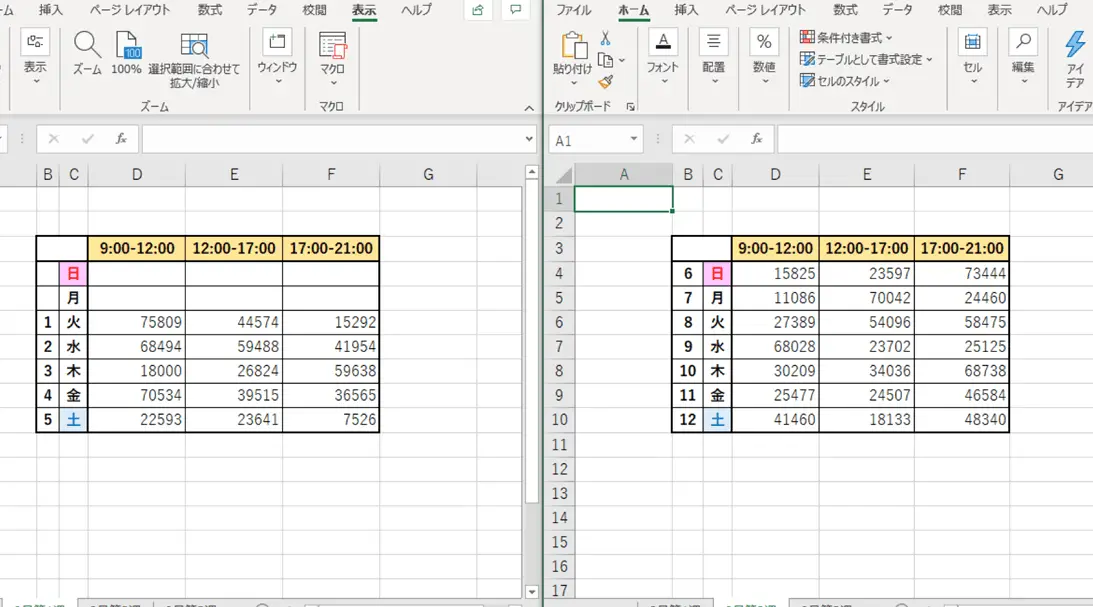
Task: Open Conditional Formatting (条件付き書式) dropdown
Action: tap(846, 38)
